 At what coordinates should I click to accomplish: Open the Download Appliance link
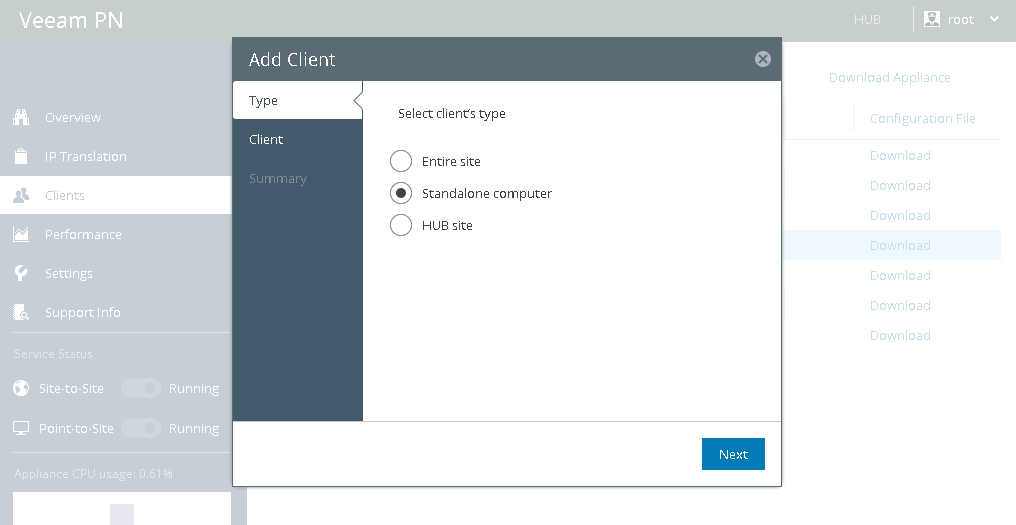click(x=889, y=77)
